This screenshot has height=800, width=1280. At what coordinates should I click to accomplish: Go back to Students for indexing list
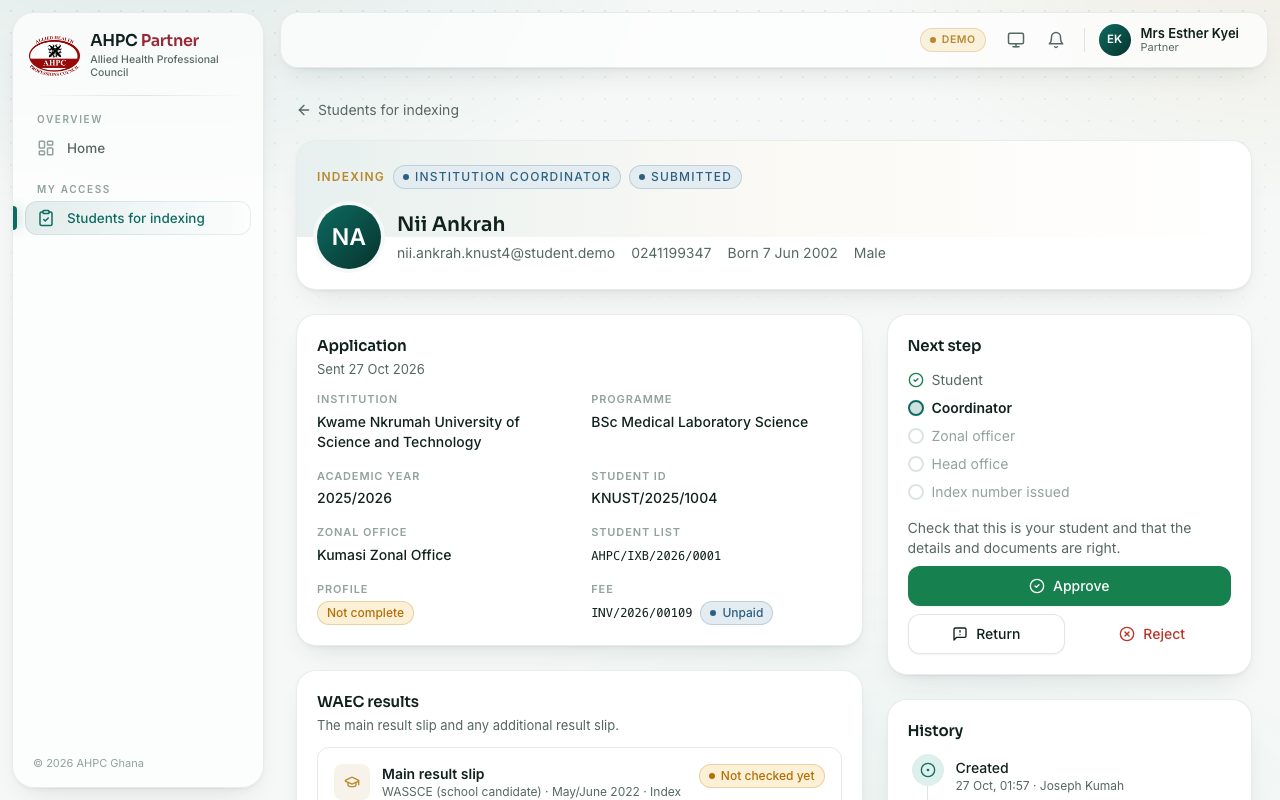[378, 110]
